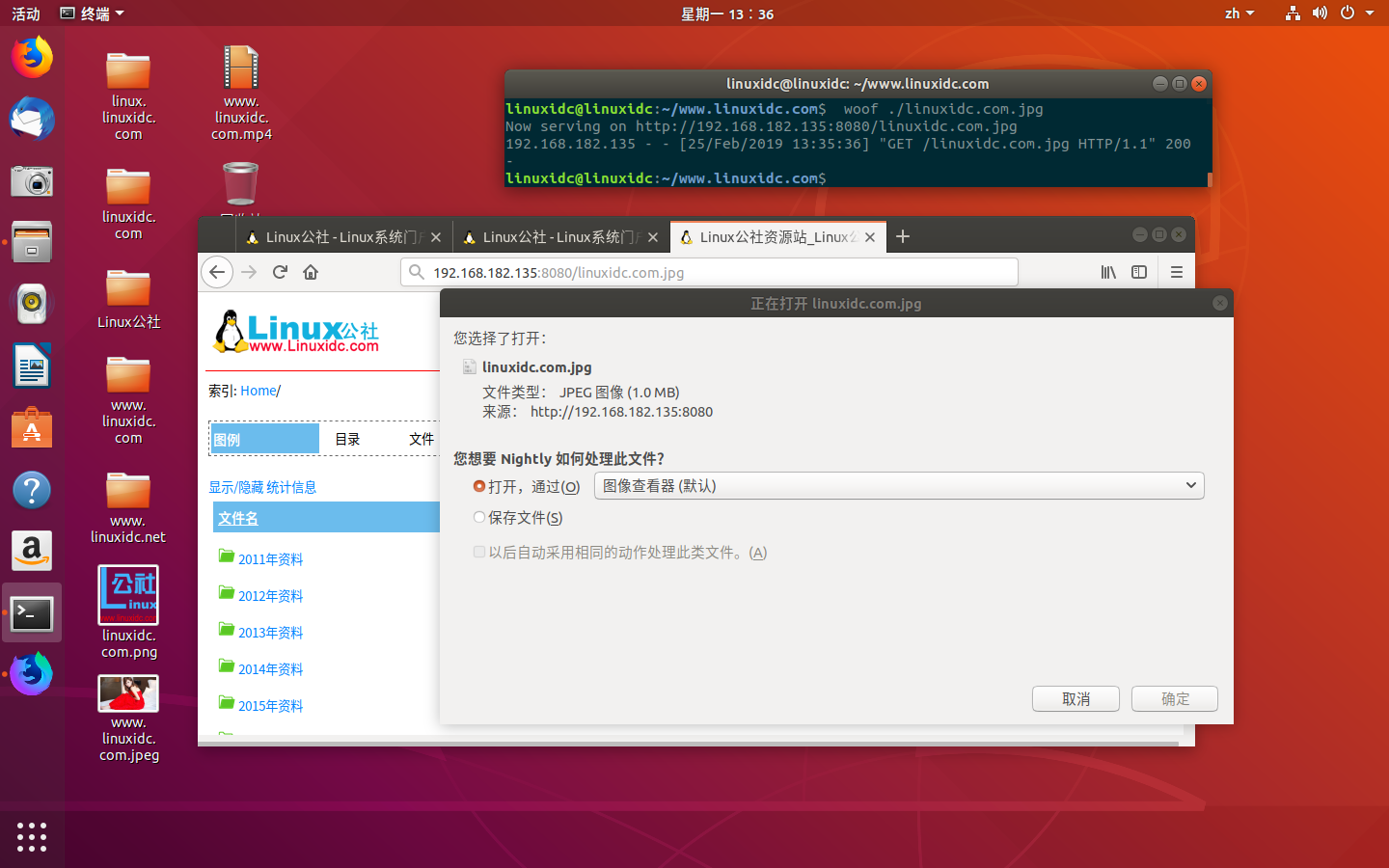The image size is (1389, 868).
Task: Click the Home icon in Firefox toolbar
Action: [x=309, y=272]
